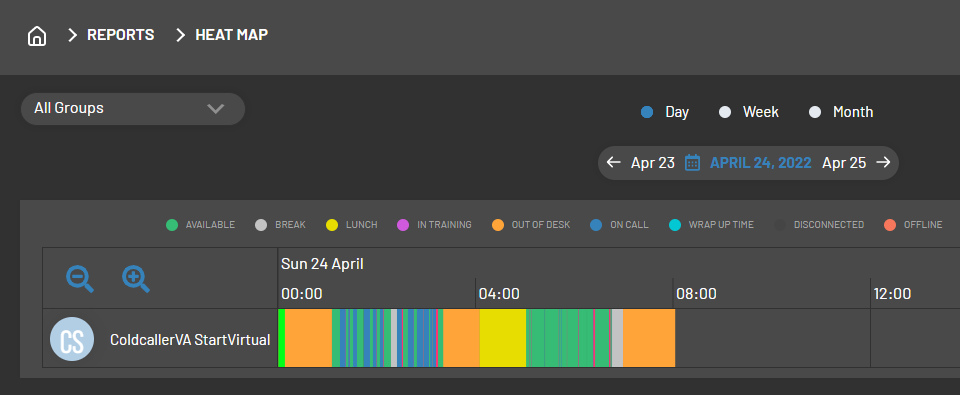Click the Sun 24 April header
The width and height of the screenshot is (960, 395).
(x=322, y=264)
